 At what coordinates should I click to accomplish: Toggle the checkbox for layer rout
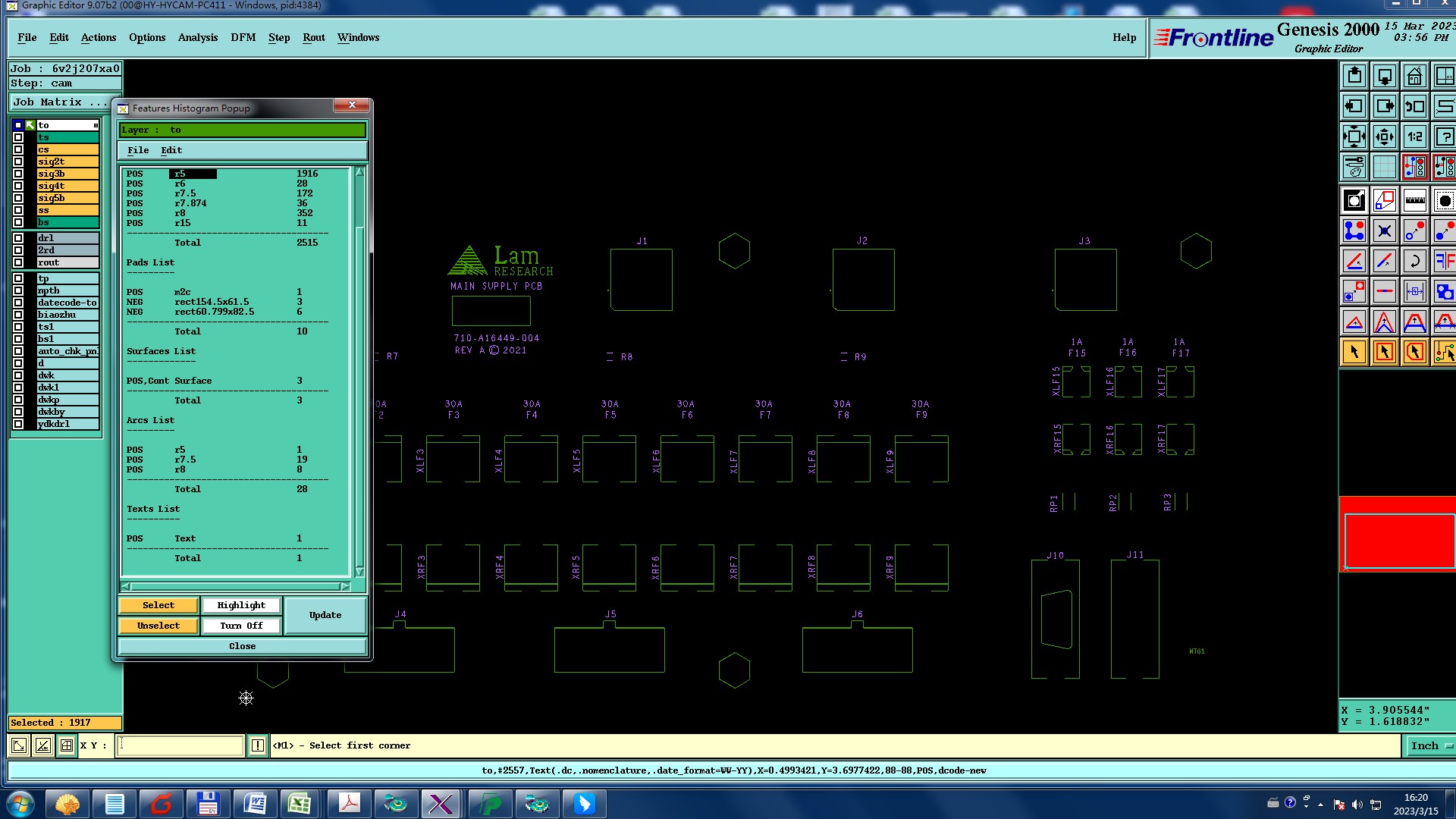point(18,262)
